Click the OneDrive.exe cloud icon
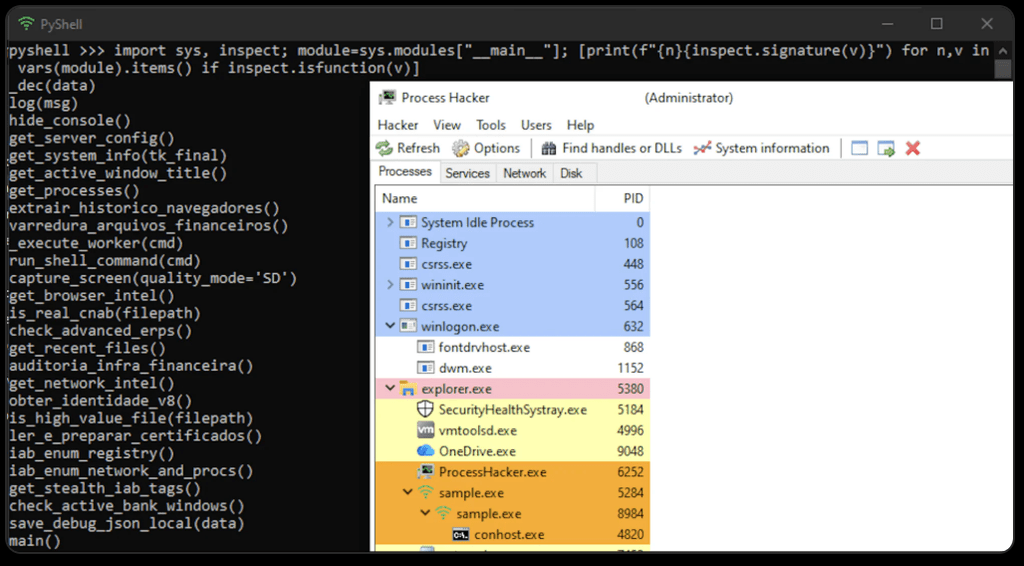Viewport: 1024px width, 566px height. 425,451
